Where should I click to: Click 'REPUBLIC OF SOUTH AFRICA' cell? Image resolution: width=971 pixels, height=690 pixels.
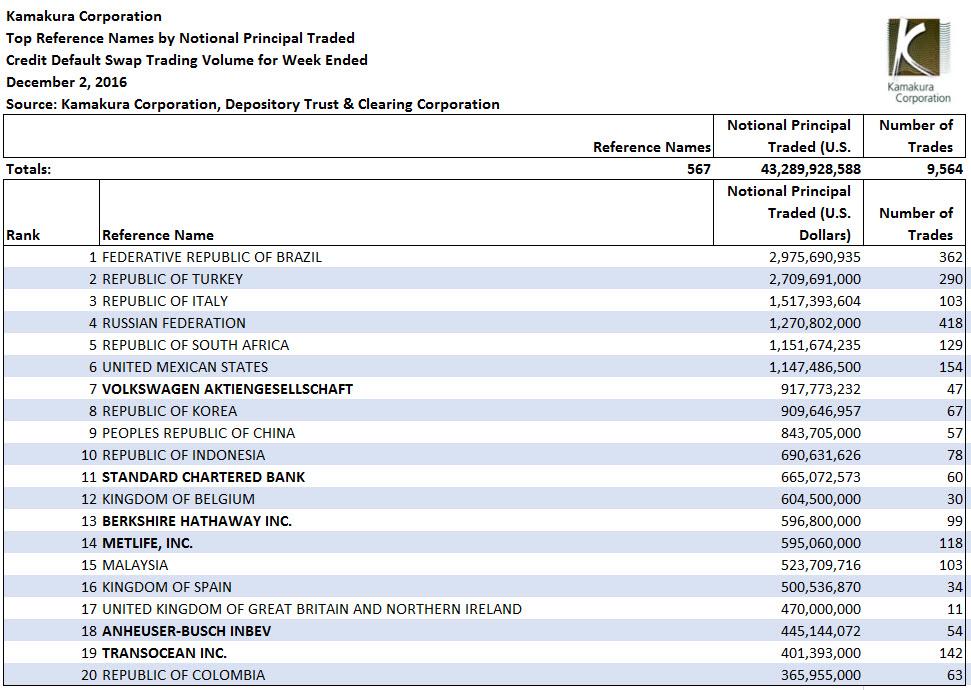[195, 345]
